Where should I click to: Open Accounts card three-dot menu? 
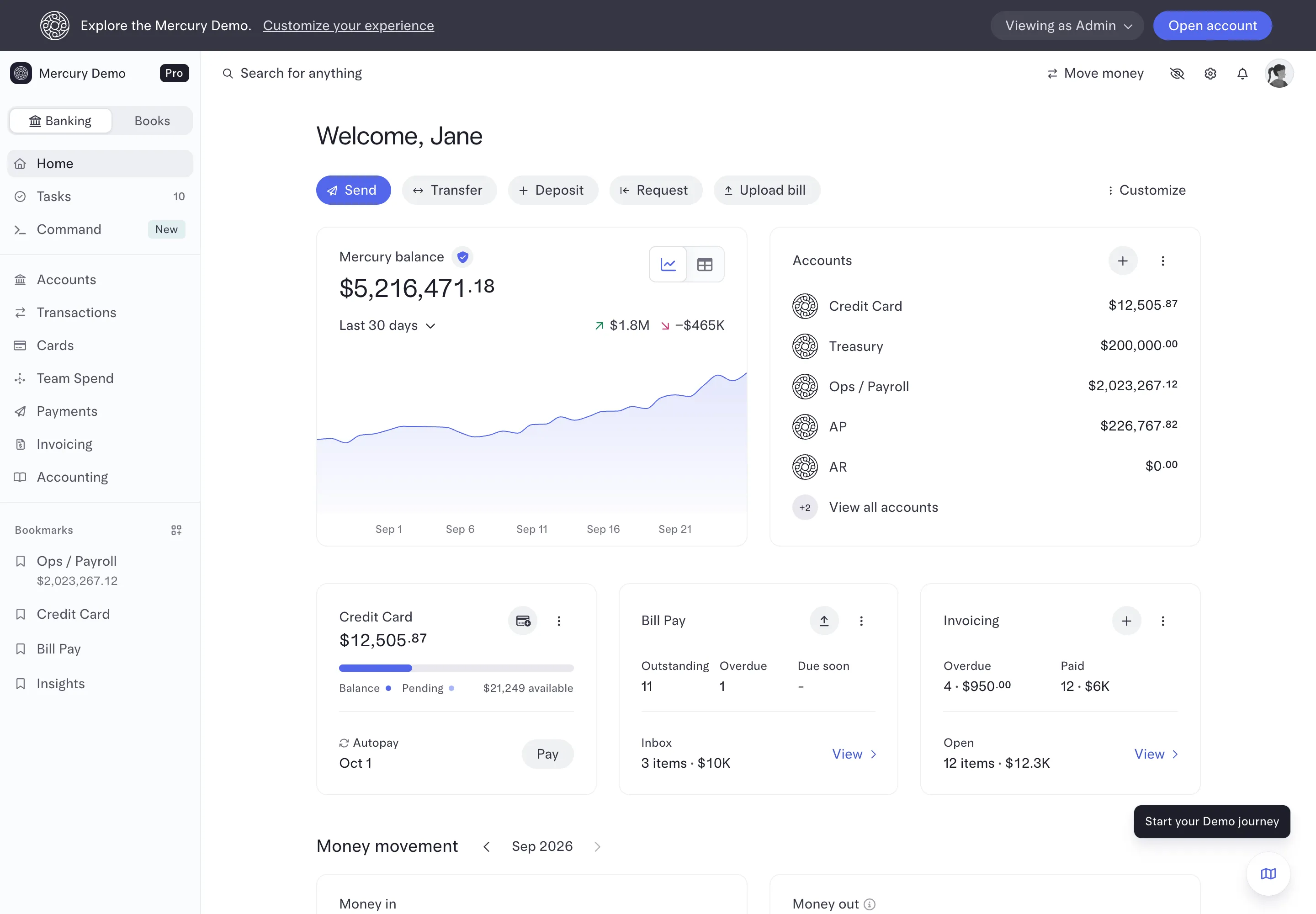click(1162, 260)
